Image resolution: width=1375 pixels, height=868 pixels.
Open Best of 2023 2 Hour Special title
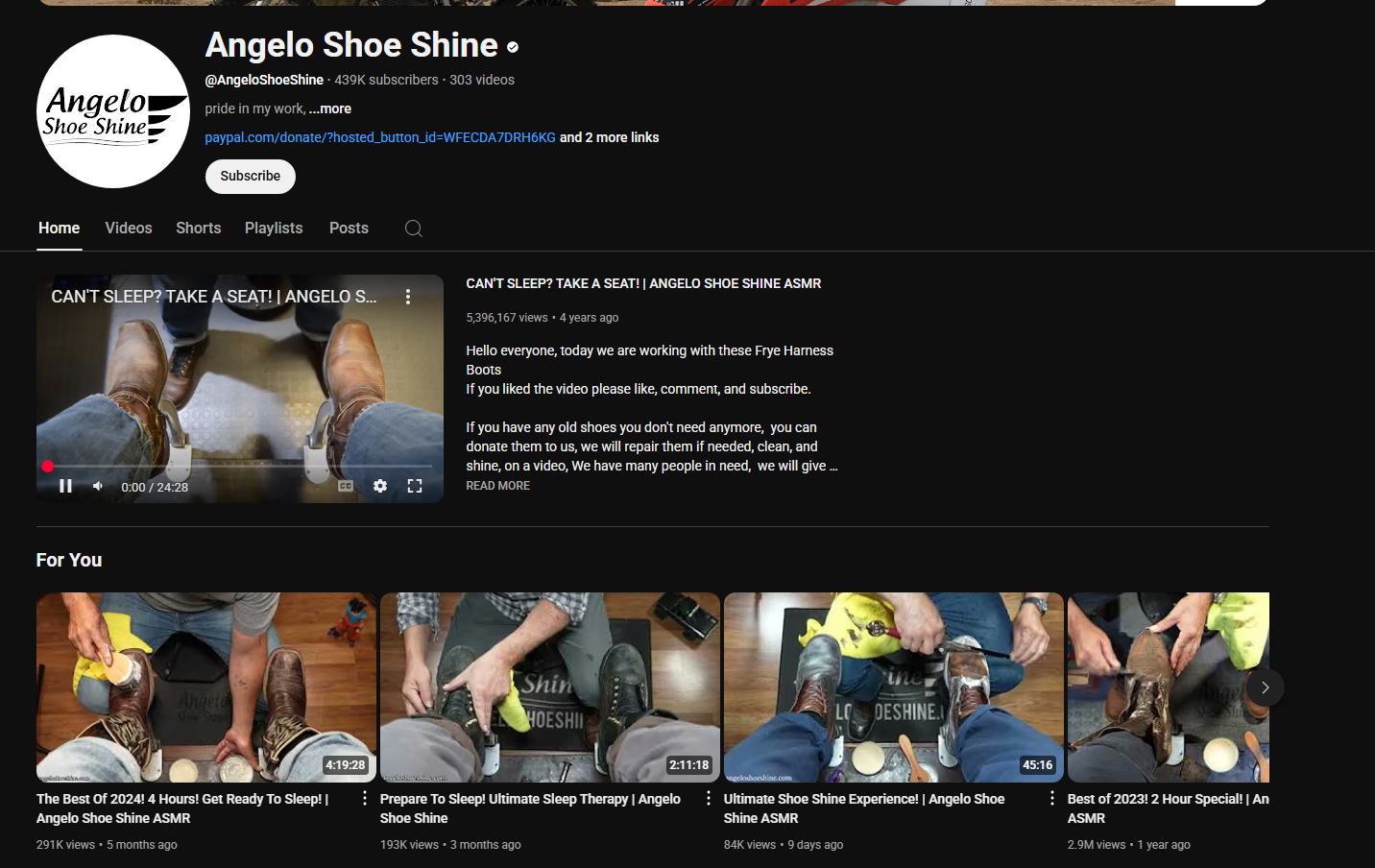[x=1168, y=808]
